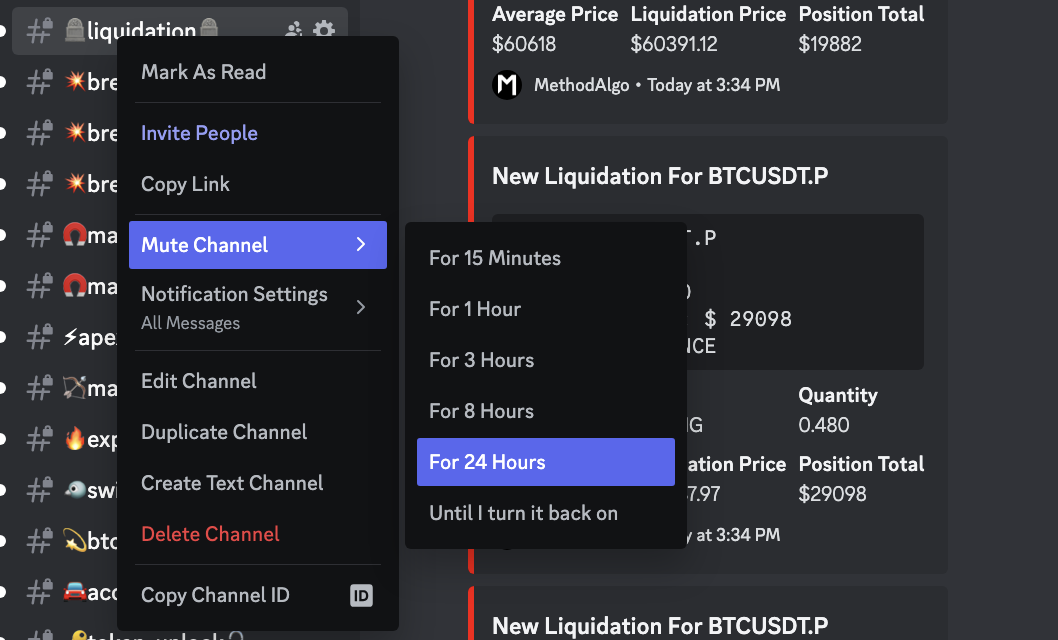Click the locked hash icon of the liquidation channel

click(40, 31)
